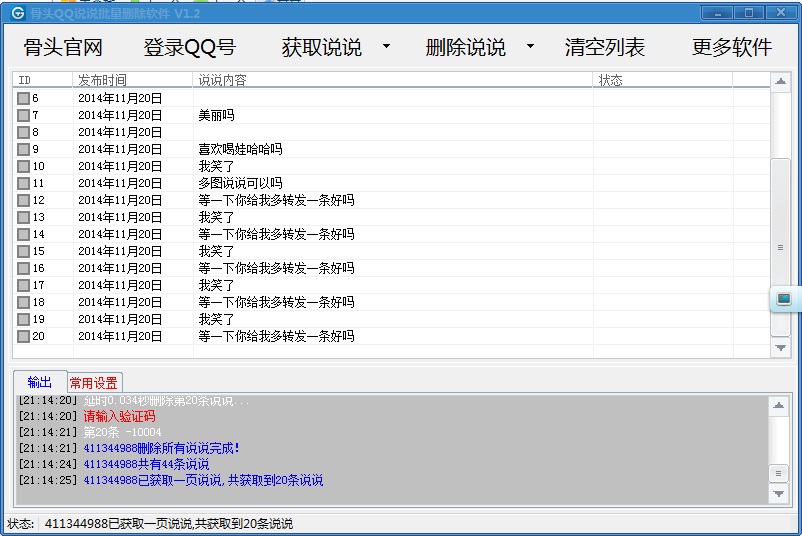
Task: Select the 多图说说可以吗 entry
Action: (240, 183)
